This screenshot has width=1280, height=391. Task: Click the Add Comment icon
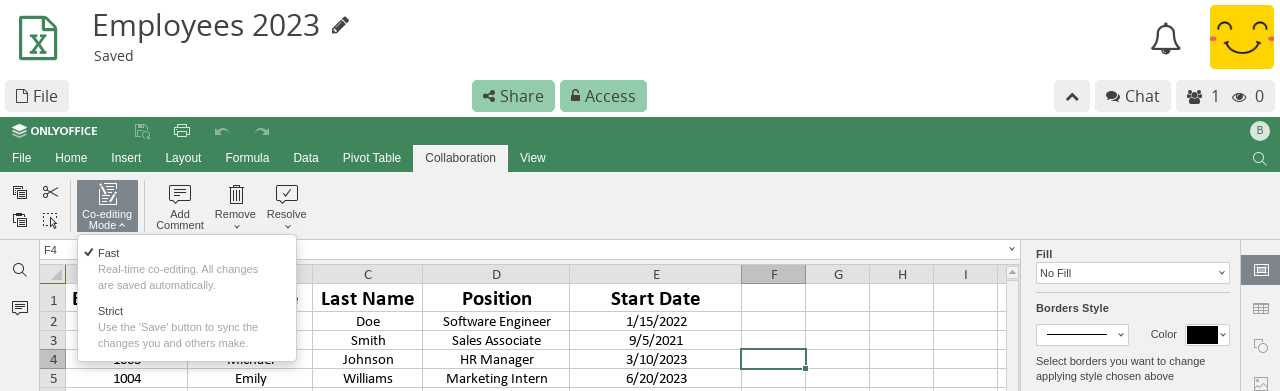180,194
